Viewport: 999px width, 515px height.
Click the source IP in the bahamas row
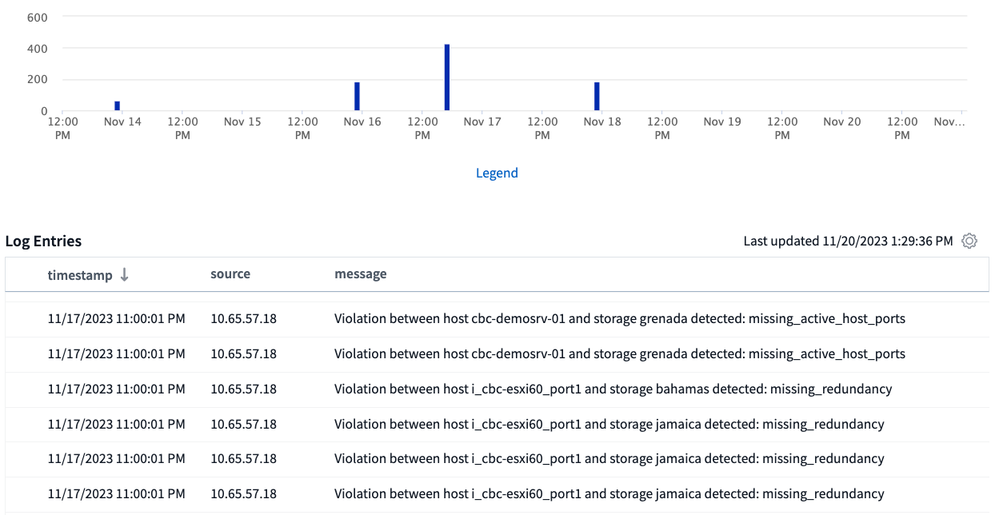[243, 389]
